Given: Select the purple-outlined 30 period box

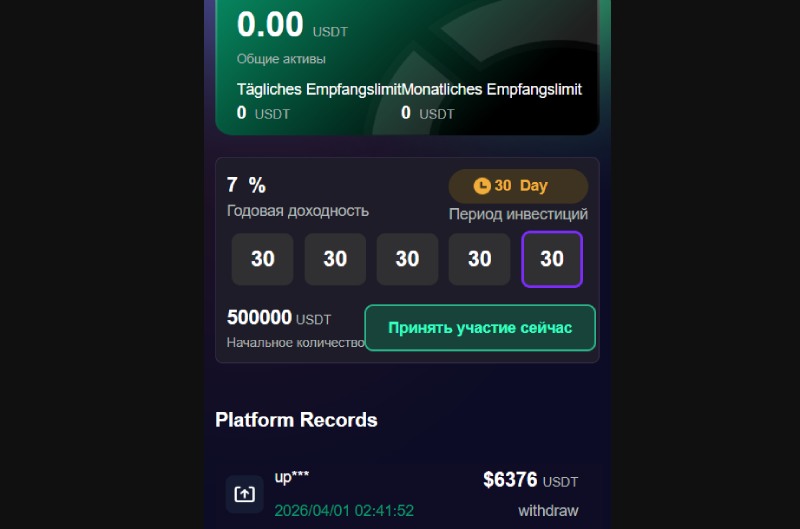Looking at the screenshot, I should pyautogui.click(x=552, y=259).
